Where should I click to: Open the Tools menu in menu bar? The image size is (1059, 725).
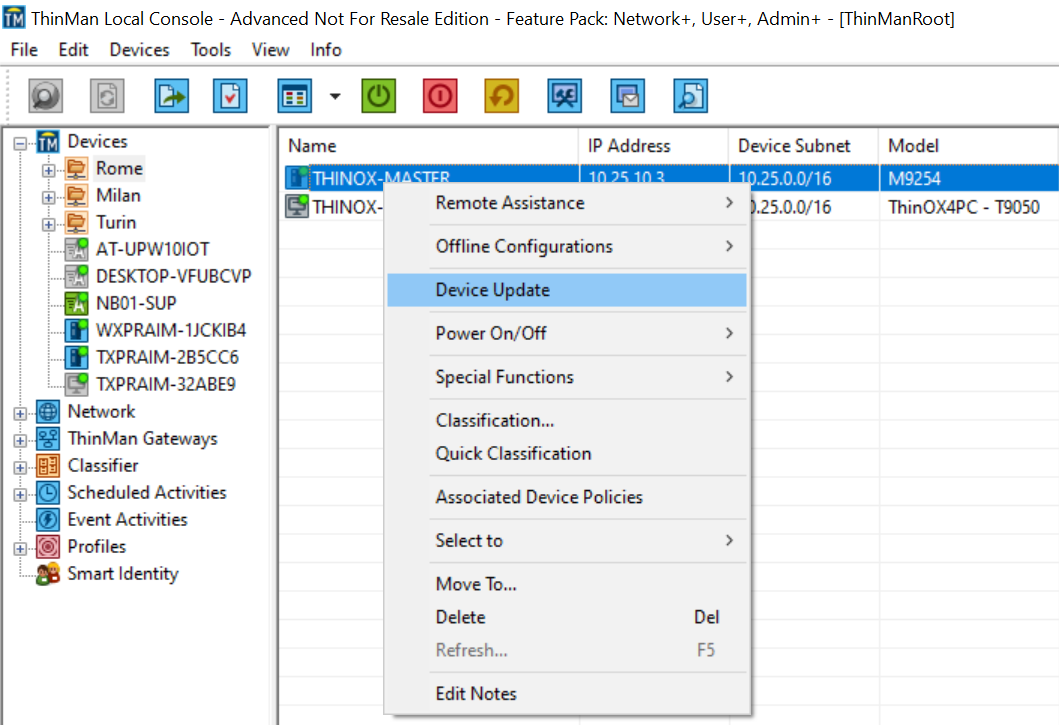[x=210, y=50]
